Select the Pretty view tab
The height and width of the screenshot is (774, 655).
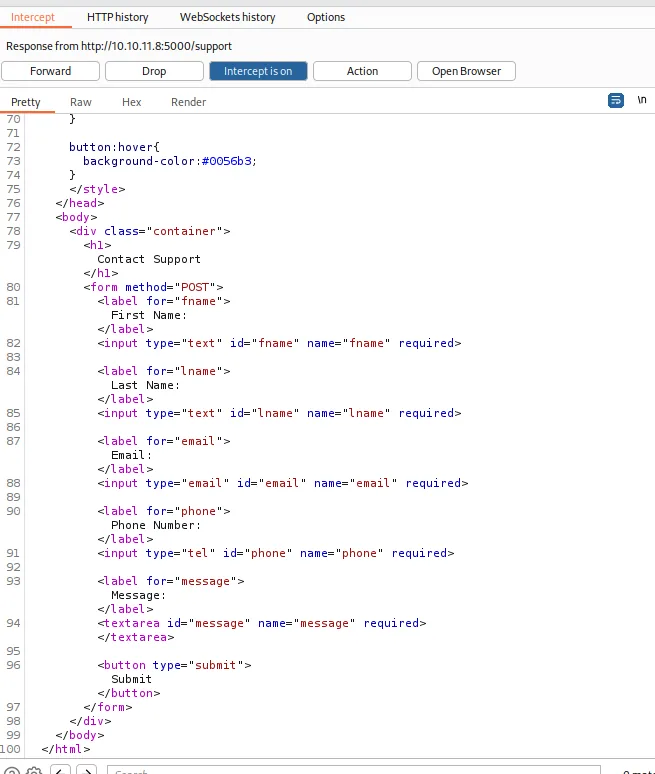(26, 102)
